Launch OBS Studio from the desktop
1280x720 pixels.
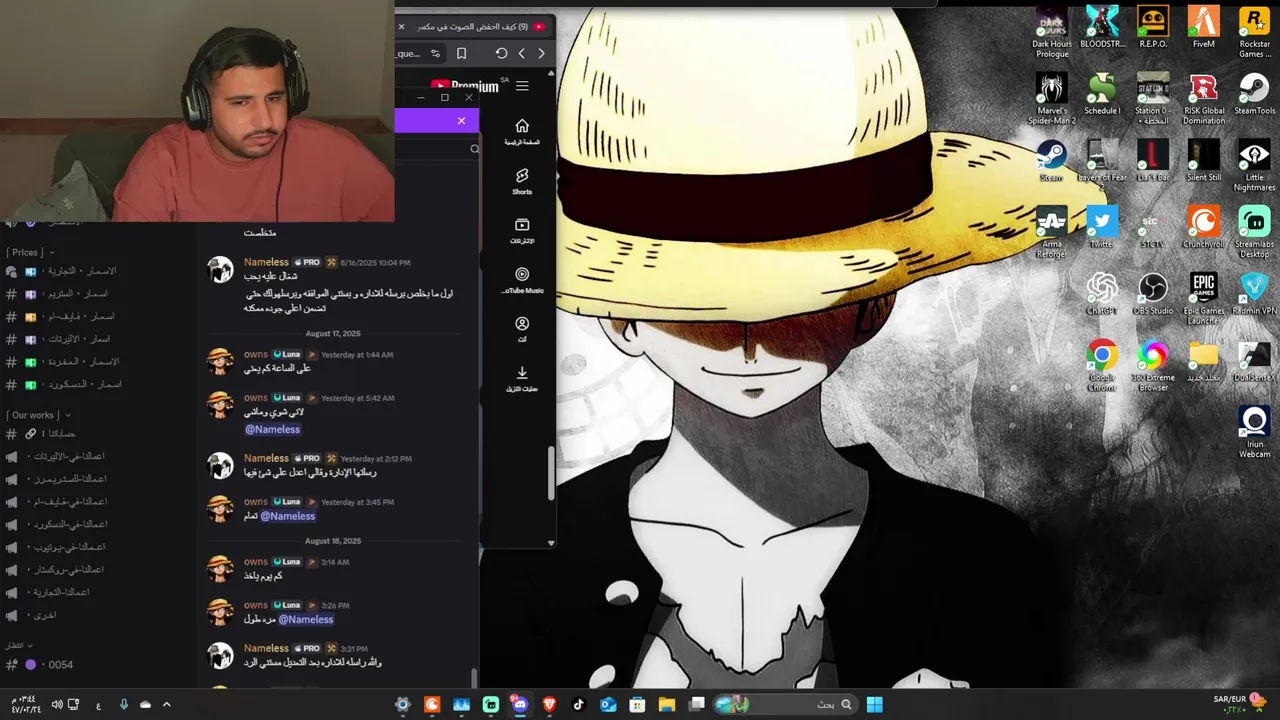tap(1153, 294)
